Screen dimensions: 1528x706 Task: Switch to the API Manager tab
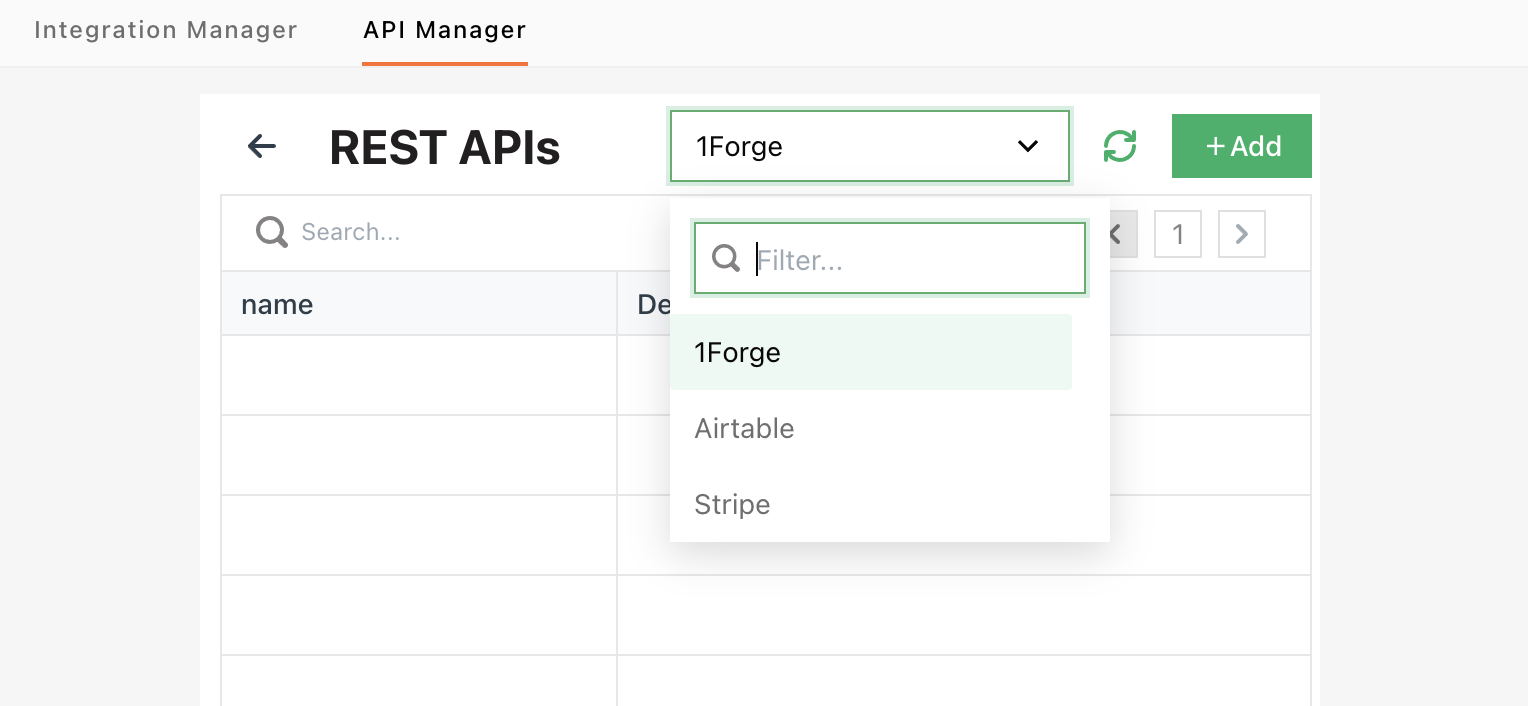(444, 31)
